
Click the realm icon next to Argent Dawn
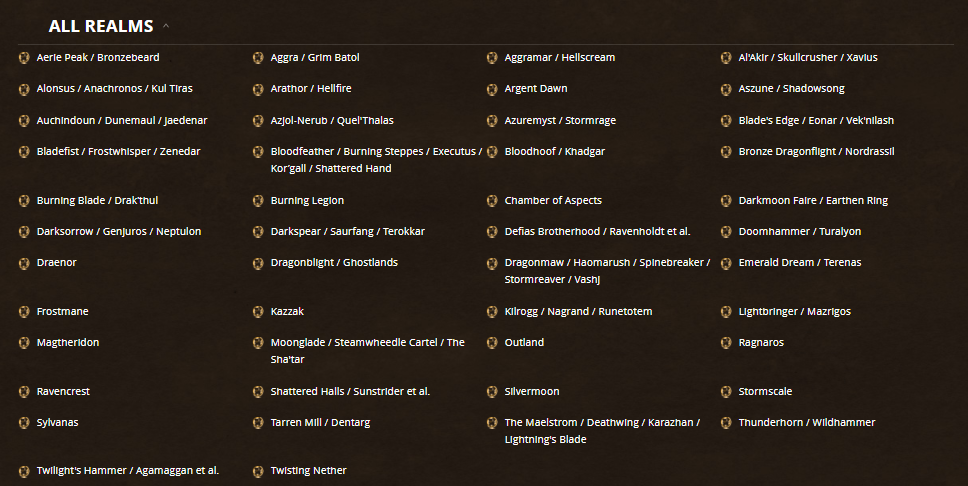click(492, 90)
